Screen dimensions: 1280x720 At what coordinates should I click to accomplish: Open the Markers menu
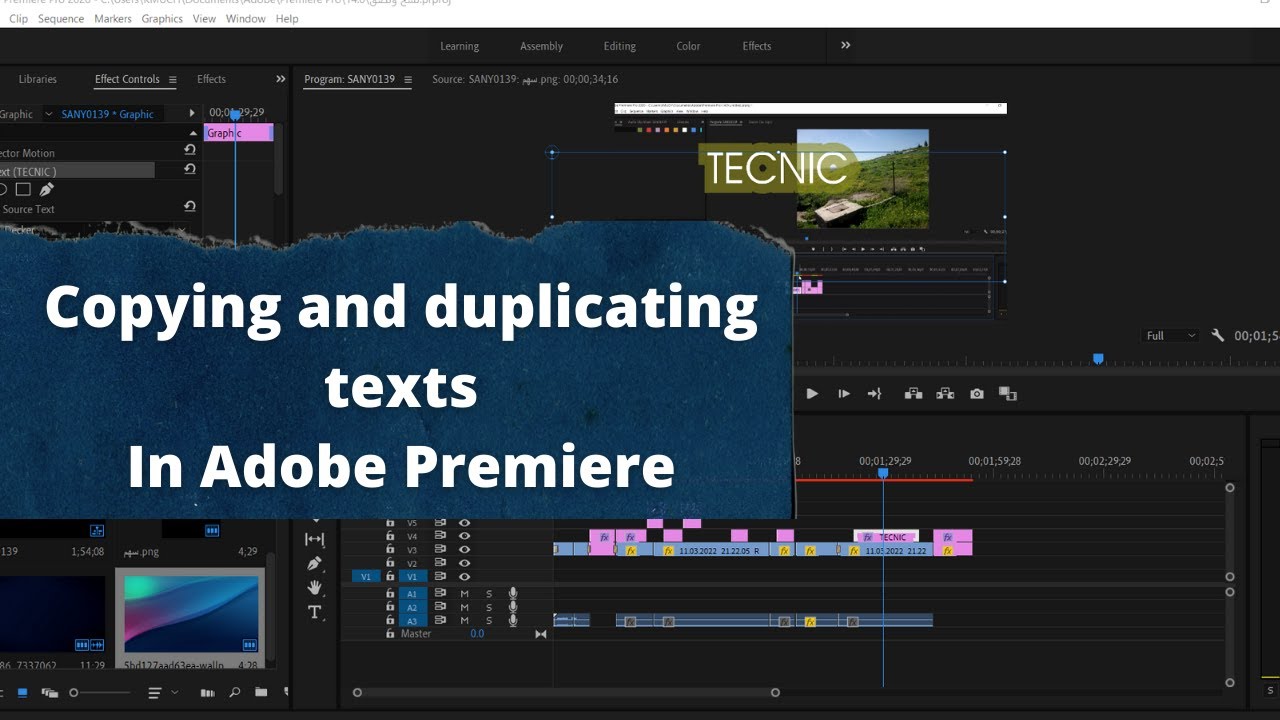click(x=113, y=19)
